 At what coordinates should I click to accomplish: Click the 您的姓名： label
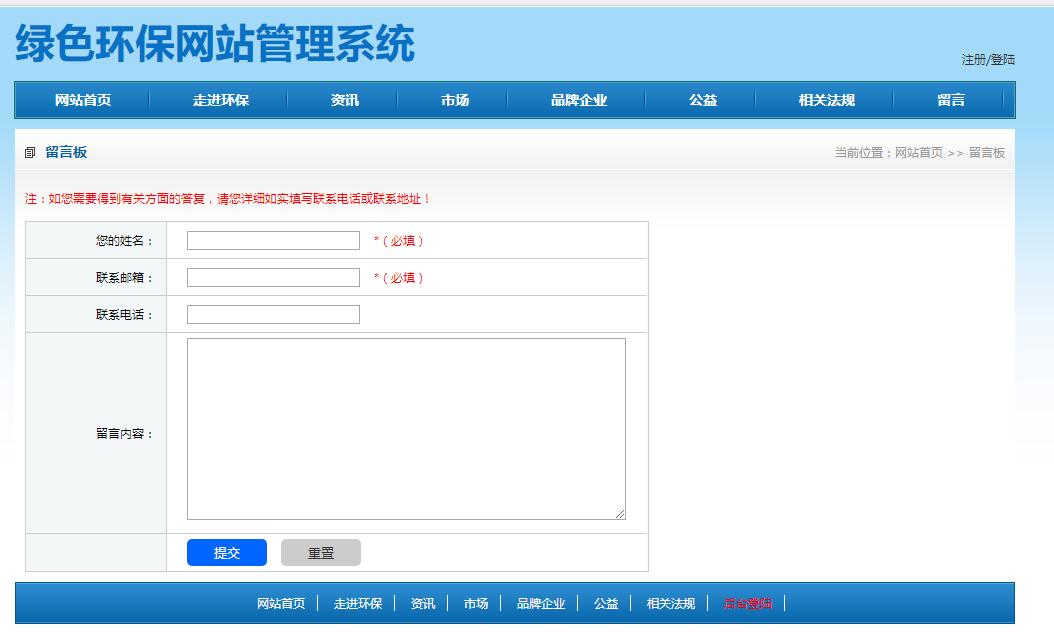tap(124, 241)
